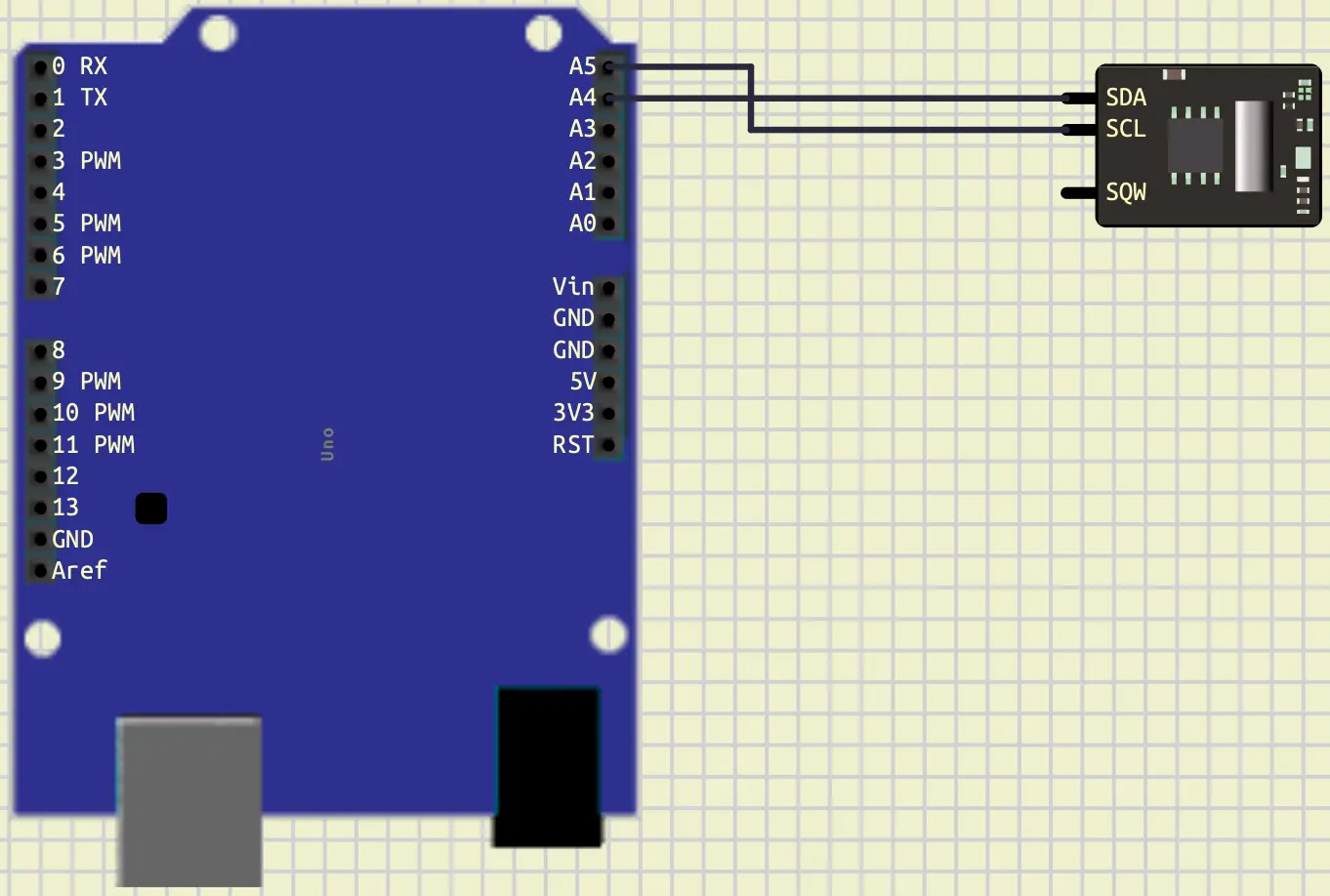Viewport: 1330px width, 896px height.
Task: Select the TX pin labeled 1
Action: 40,98
